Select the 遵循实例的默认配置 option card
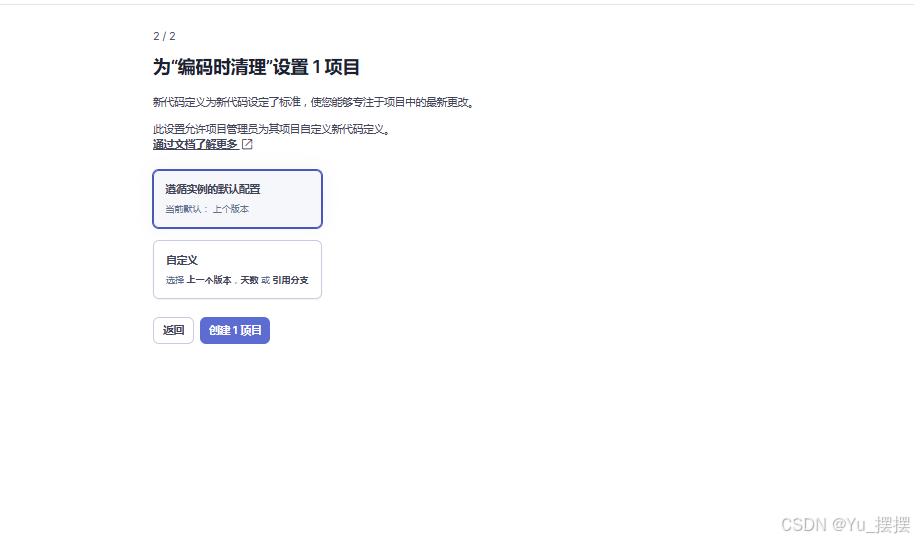This screenshot has width=914, height=540. [237, 199]
